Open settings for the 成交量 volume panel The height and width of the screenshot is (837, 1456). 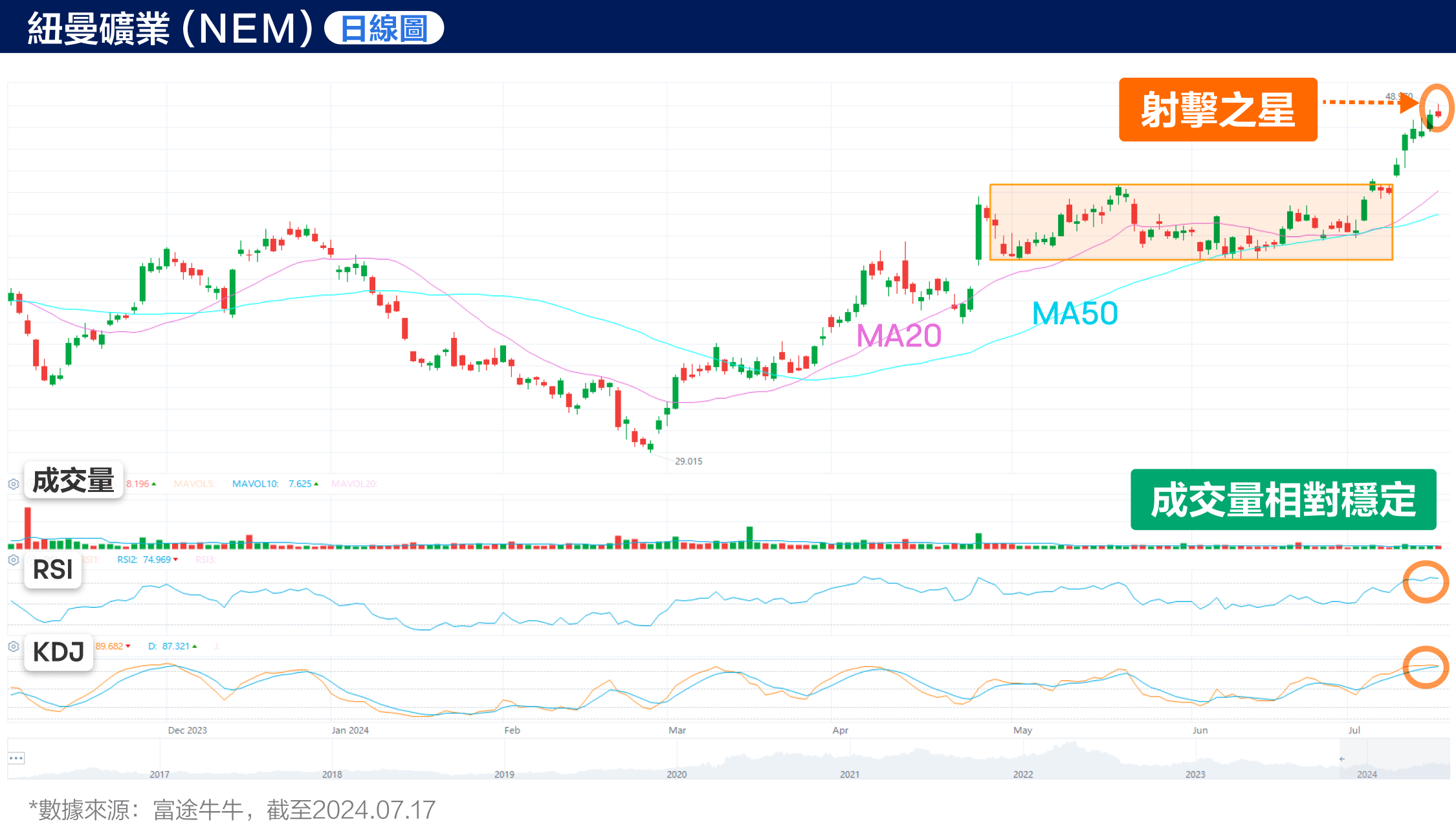[13, 484]
